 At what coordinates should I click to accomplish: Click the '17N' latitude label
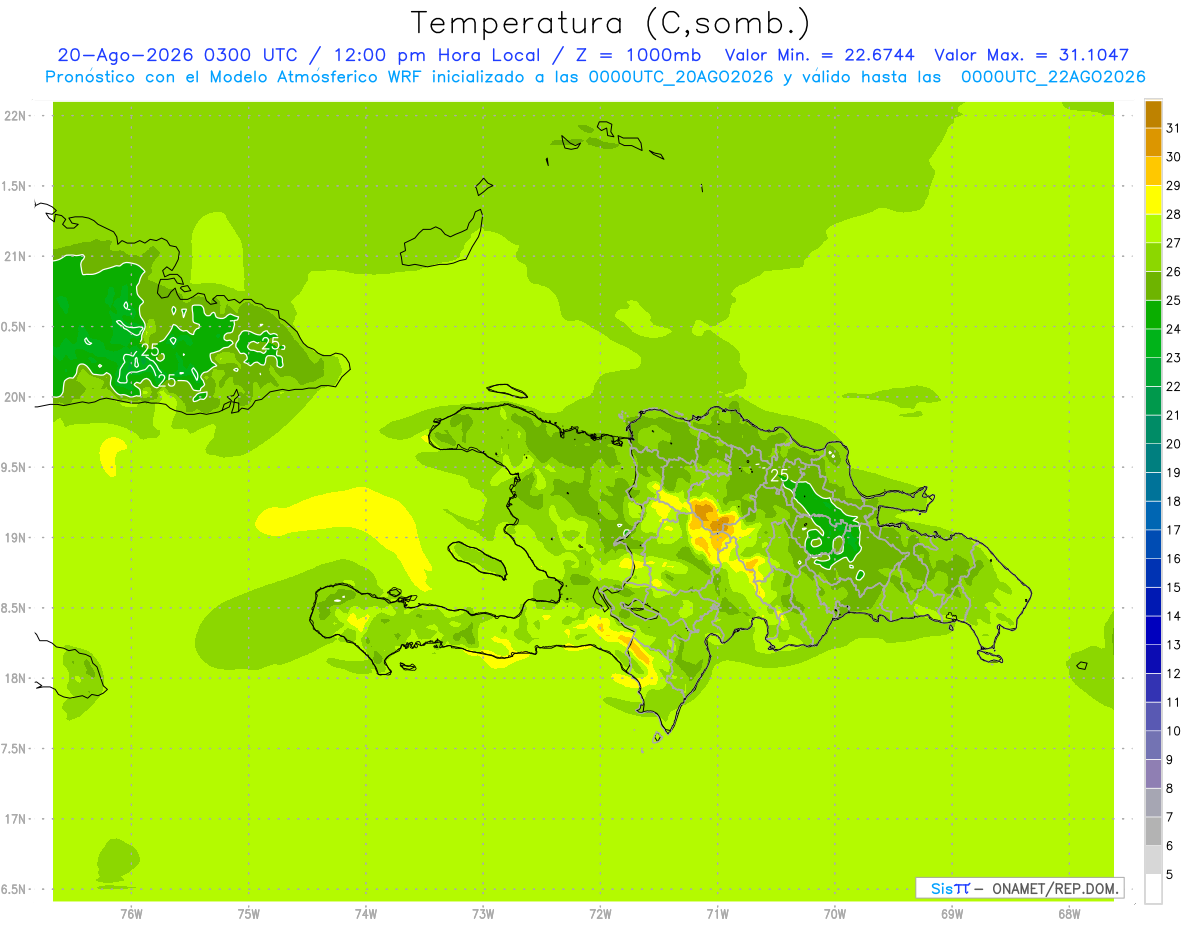click(x=16, y=819)
